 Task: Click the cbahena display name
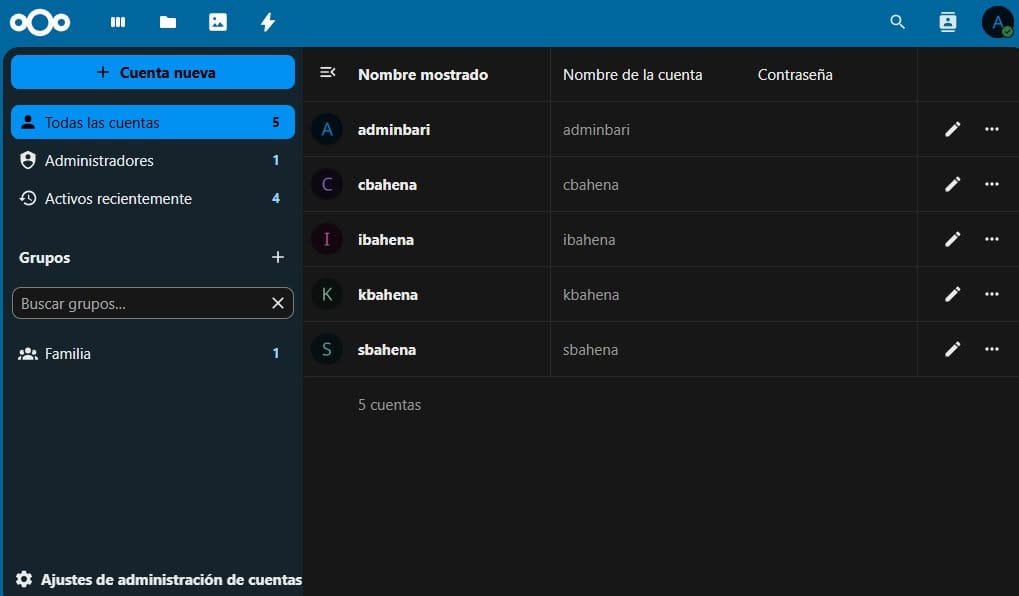click(387, 185)
